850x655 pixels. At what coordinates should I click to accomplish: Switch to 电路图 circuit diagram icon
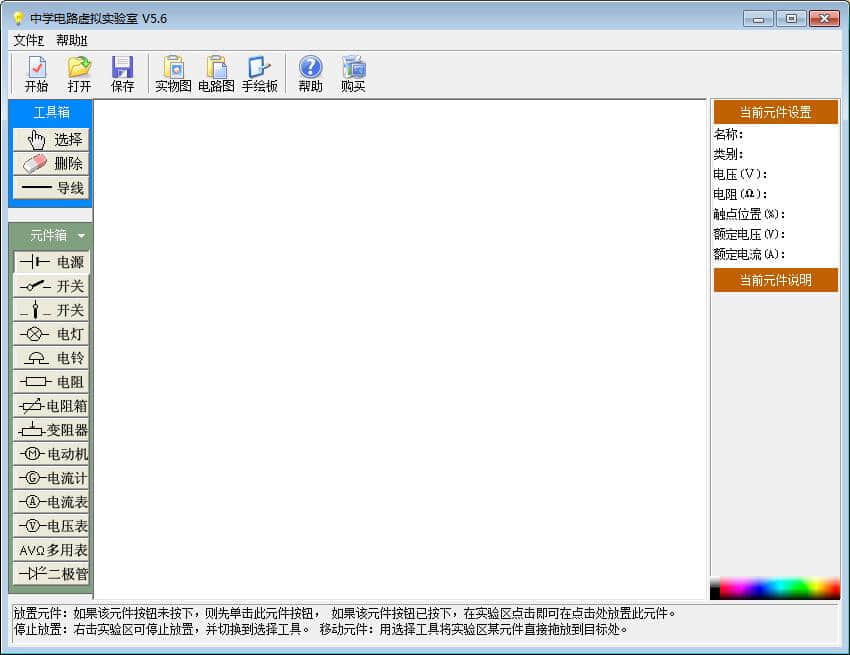[216, 74]
